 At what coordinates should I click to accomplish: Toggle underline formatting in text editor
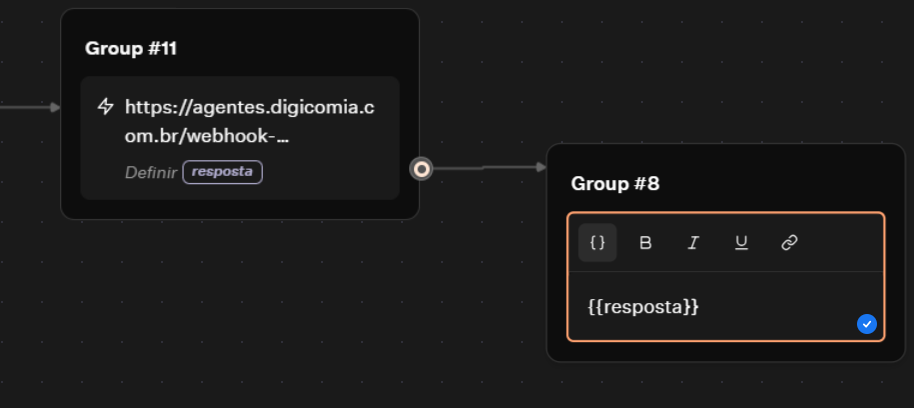click(x=741, y=243)
